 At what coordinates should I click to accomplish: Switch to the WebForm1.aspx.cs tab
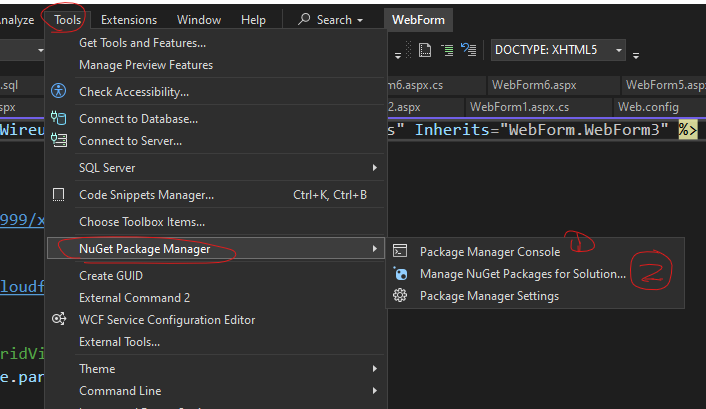519,107
